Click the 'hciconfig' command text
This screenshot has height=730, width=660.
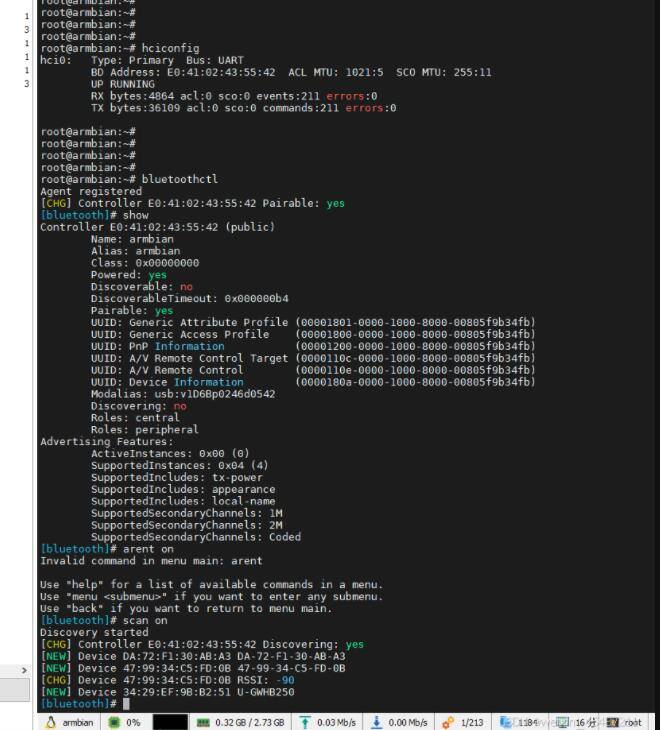click(x=170, y=48)
